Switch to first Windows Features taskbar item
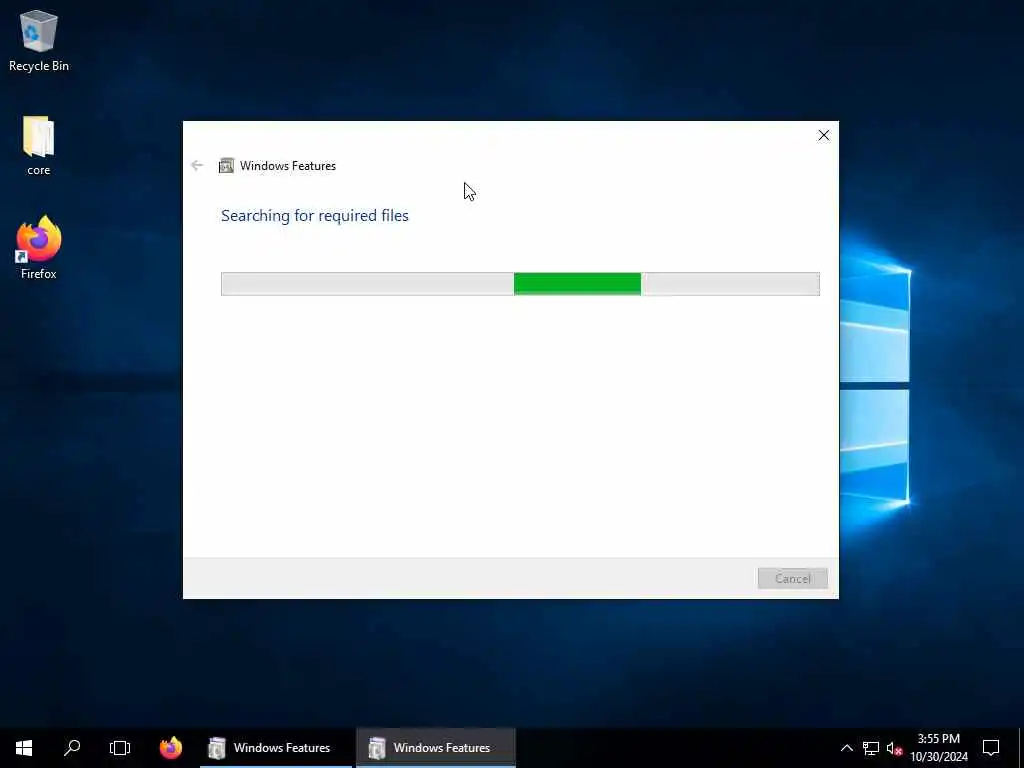Viewport: 1024px width, 768px height. [275, 748]
